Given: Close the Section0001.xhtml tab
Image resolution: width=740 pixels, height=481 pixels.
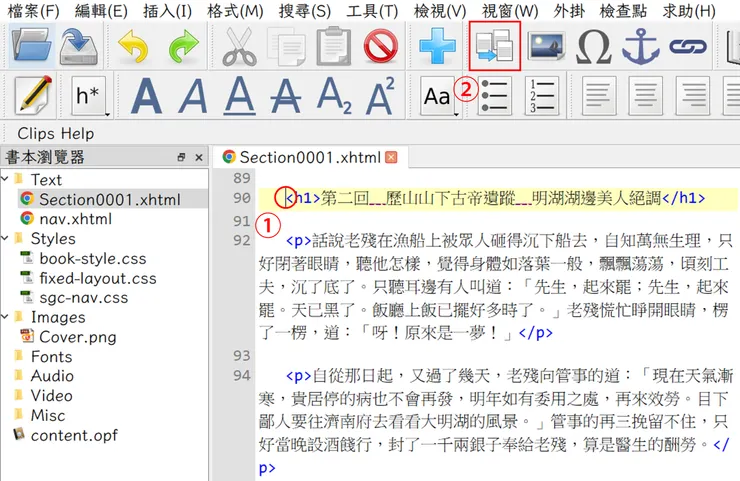Looking at the screenshot, I should [x=391, y=157].
